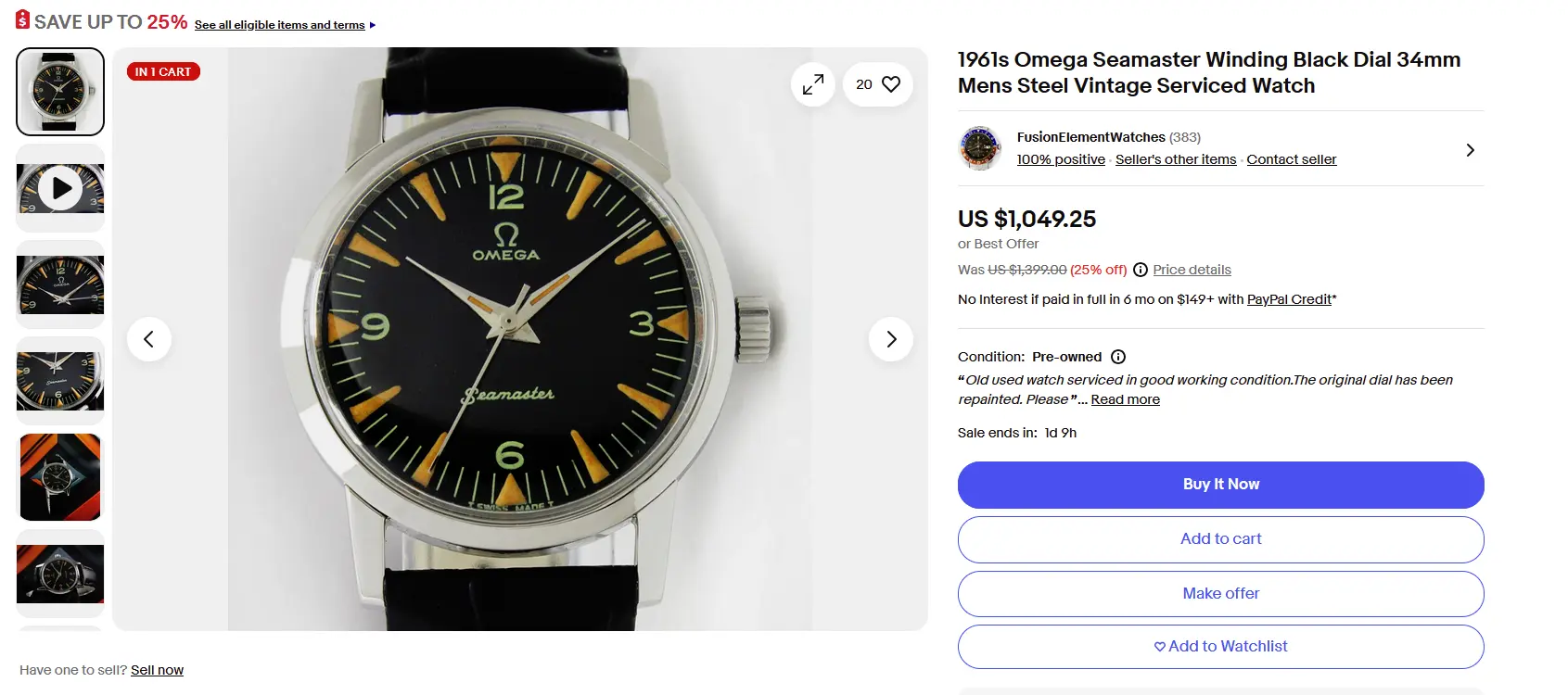Add the Omega watch to cart
The height and width of the screenshot is (695, 1568).
(x=1220, y=539)
